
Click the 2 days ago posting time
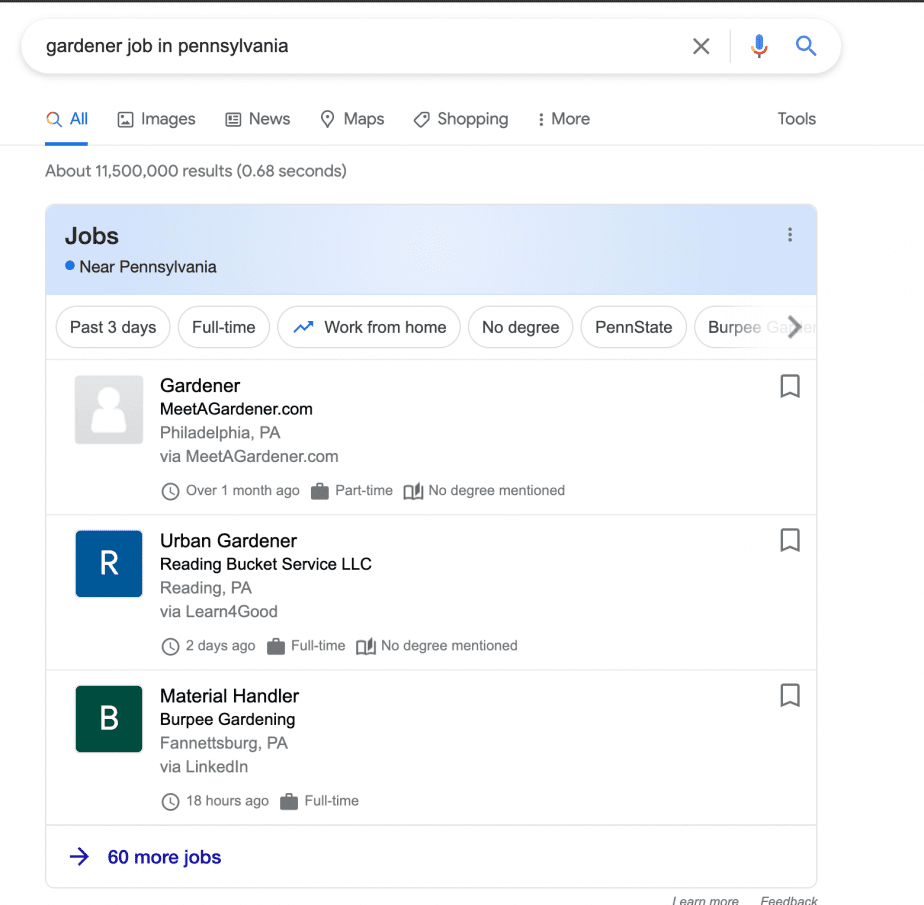pos(220,646)
